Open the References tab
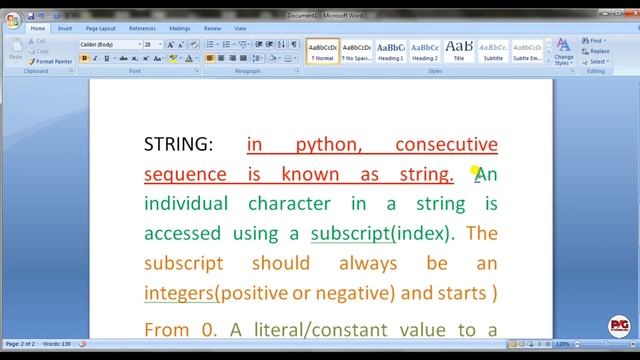 [142, 29]
